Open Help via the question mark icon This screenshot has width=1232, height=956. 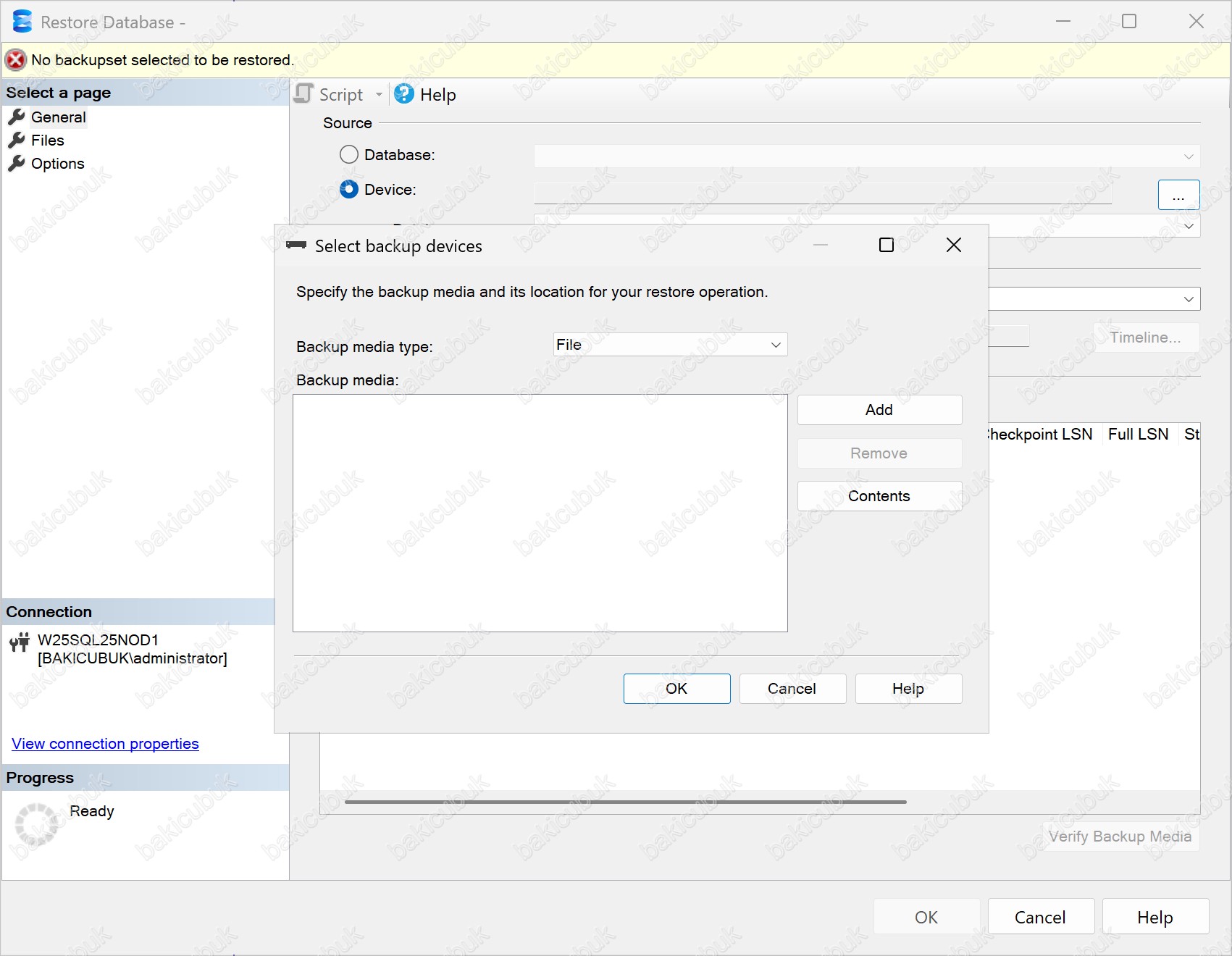point(404,94)
